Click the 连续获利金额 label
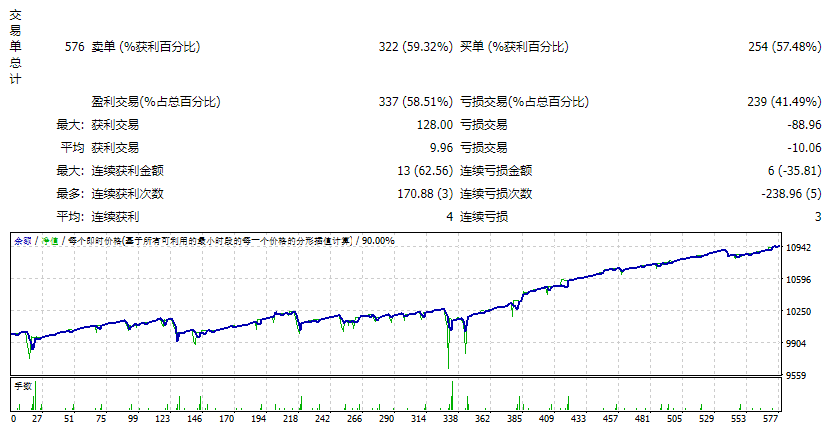 [128, 171]
